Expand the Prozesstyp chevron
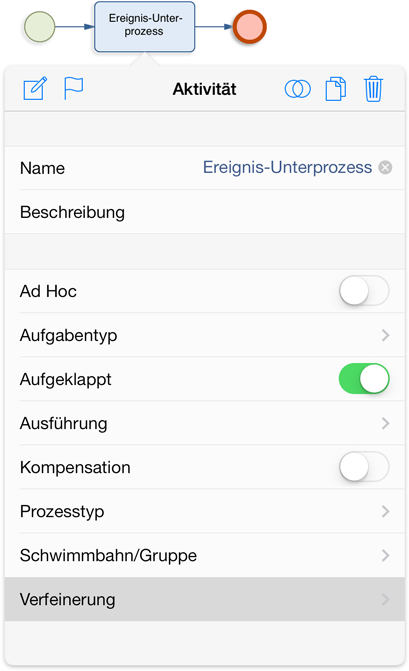409x671 pixels. point(385,511)
